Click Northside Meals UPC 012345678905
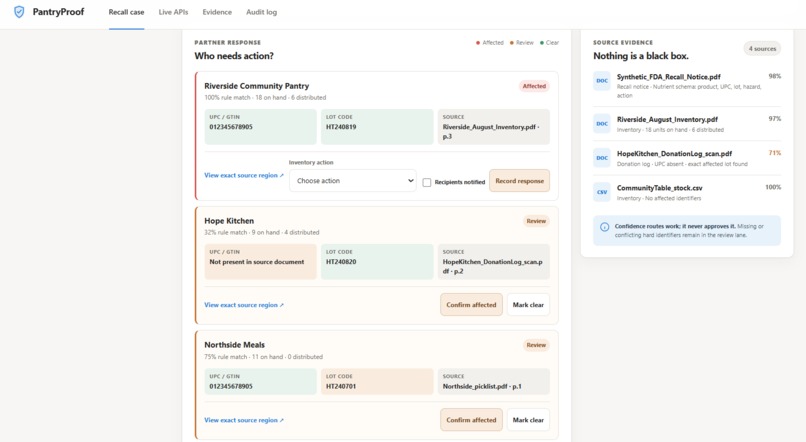This screenshot has height=442, width=806. 231,386
